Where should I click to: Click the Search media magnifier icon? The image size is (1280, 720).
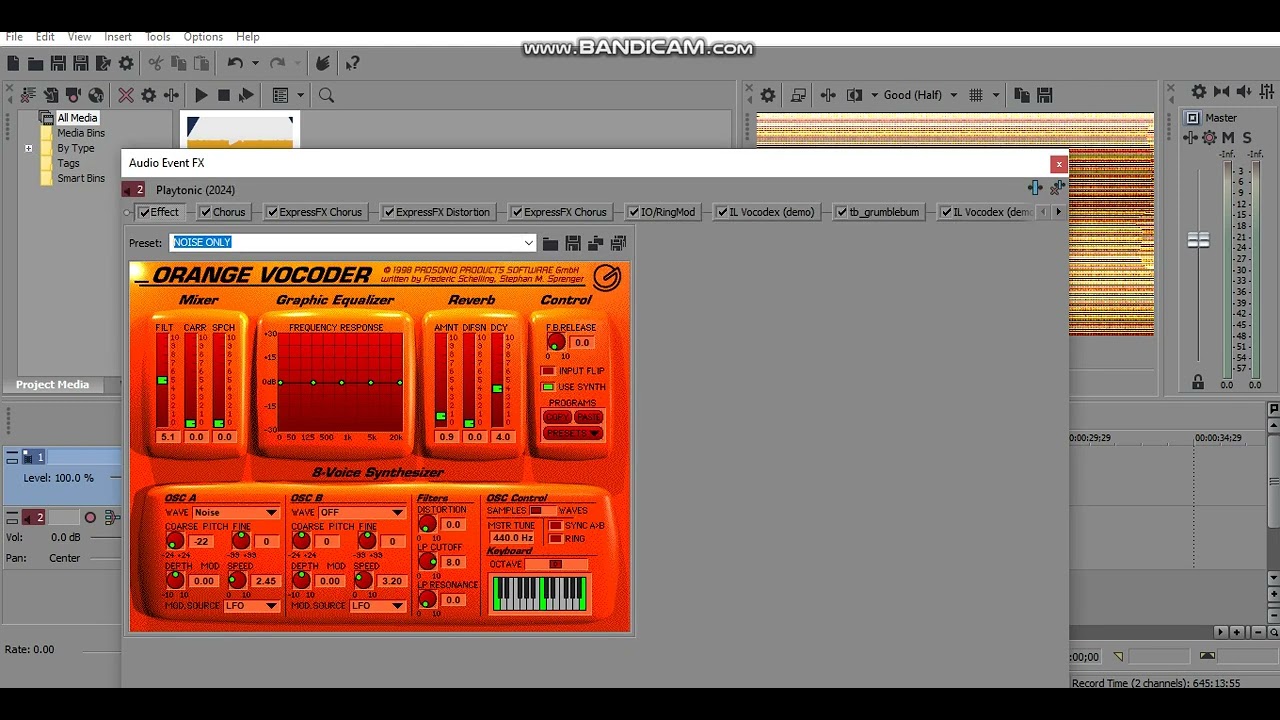326,95
